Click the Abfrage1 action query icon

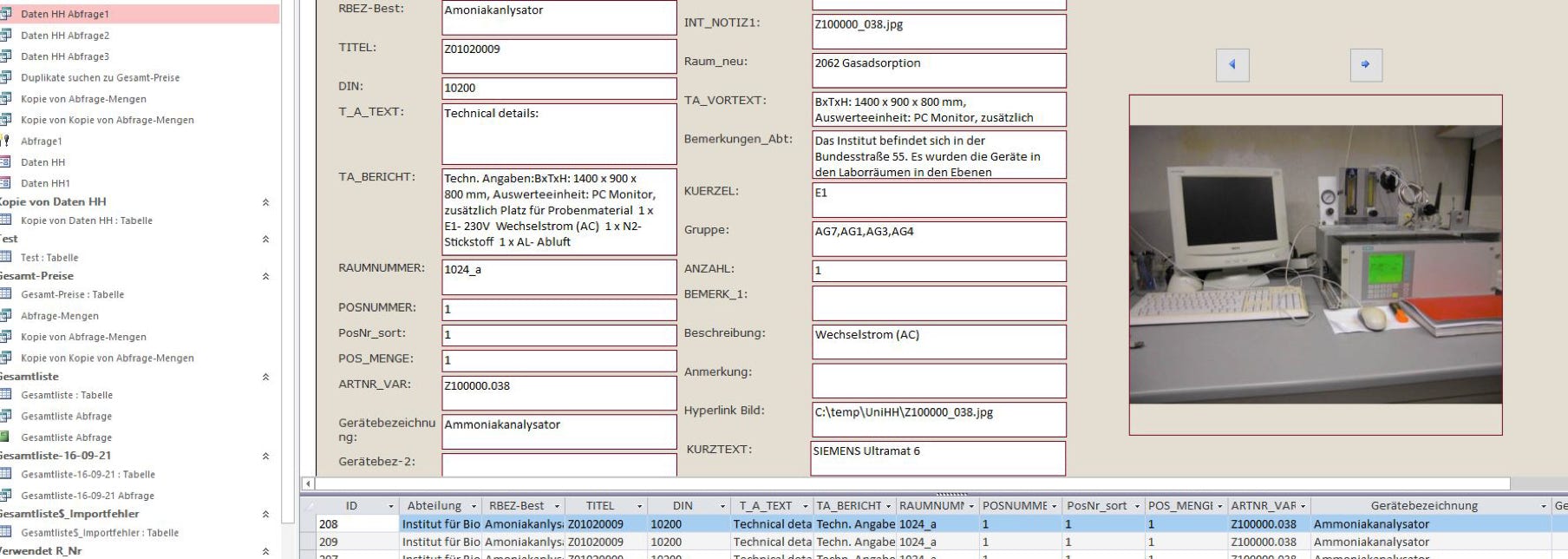pyautogui.click(x=6, y=141)
